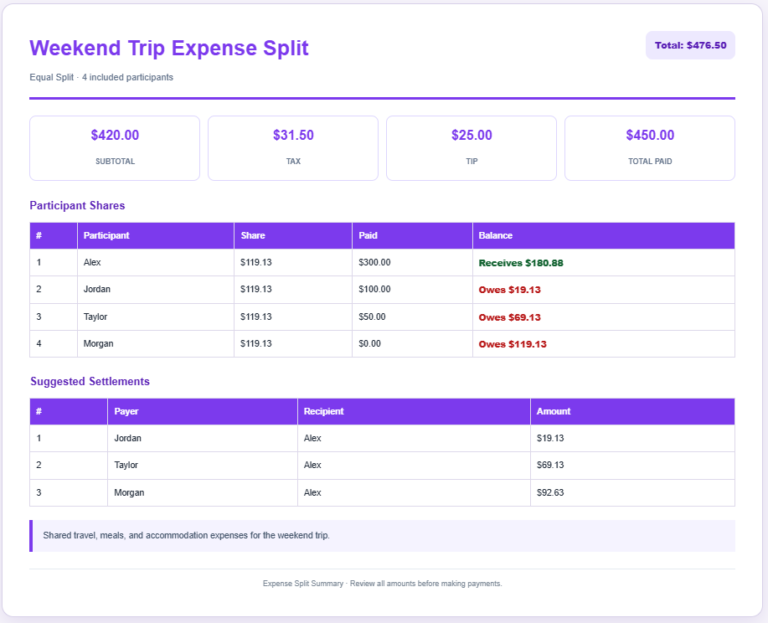Click Morgan's paid amount $0.00

pyautogui.click(x=370, y=344)
